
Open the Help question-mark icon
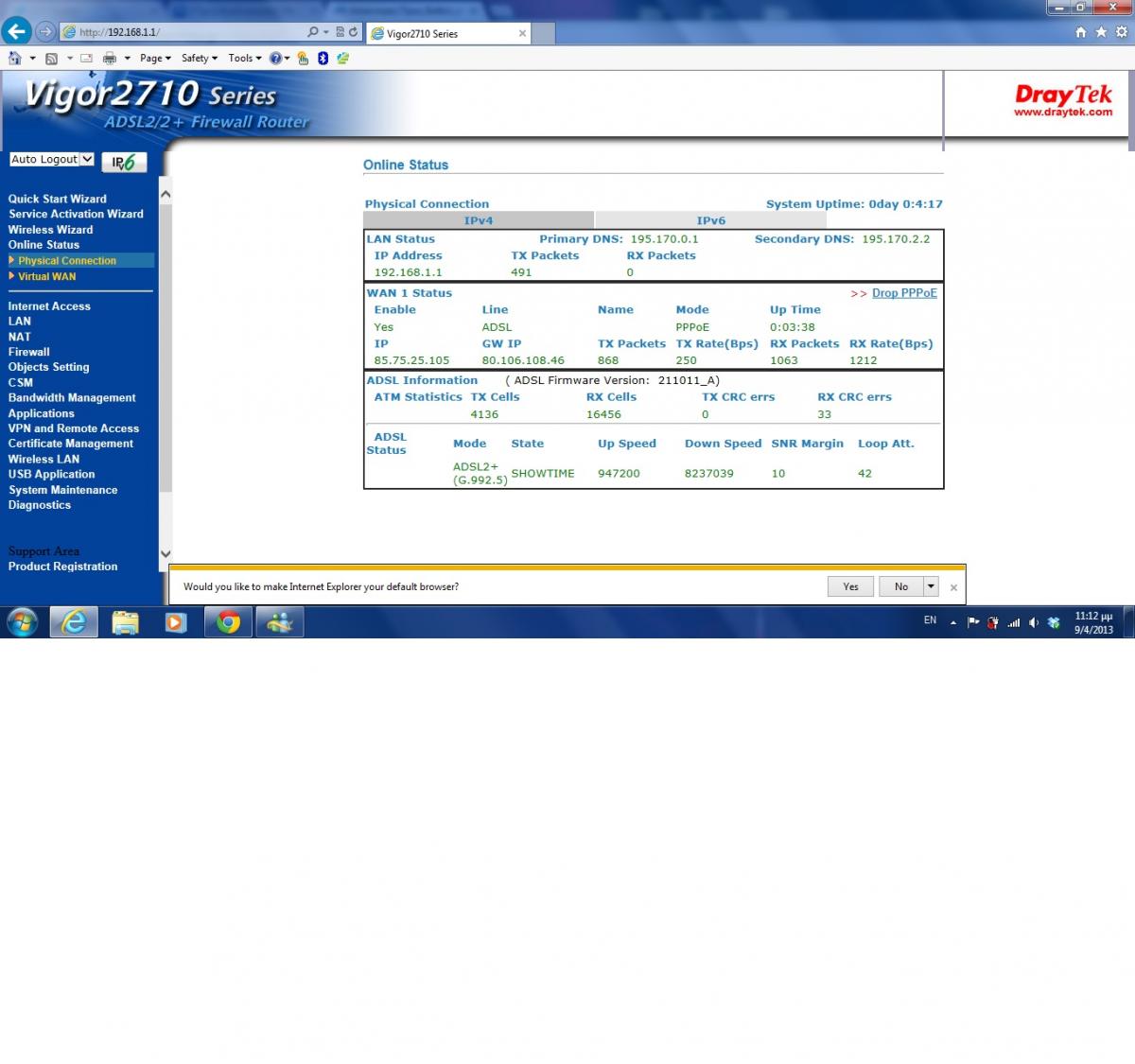(x=275, y=58)
